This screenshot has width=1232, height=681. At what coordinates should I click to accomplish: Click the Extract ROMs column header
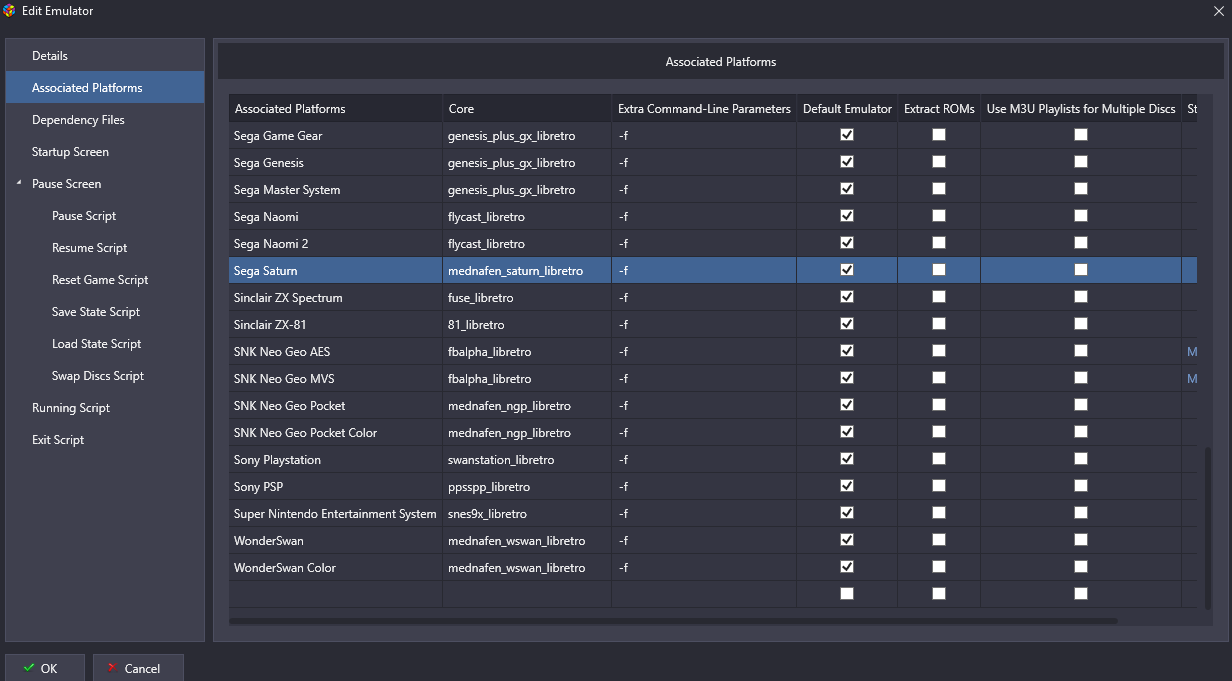click(939, 109)
